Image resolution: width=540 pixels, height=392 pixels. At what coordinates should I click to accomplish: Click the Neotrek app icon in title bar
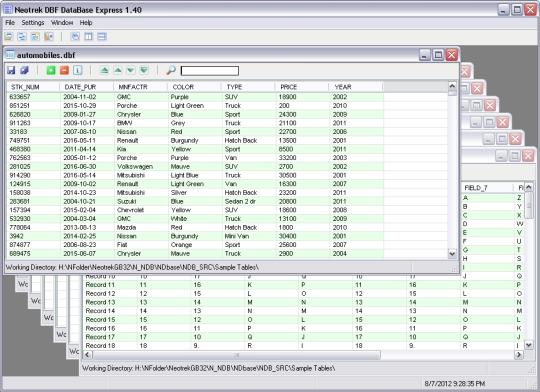pos(8,10)
